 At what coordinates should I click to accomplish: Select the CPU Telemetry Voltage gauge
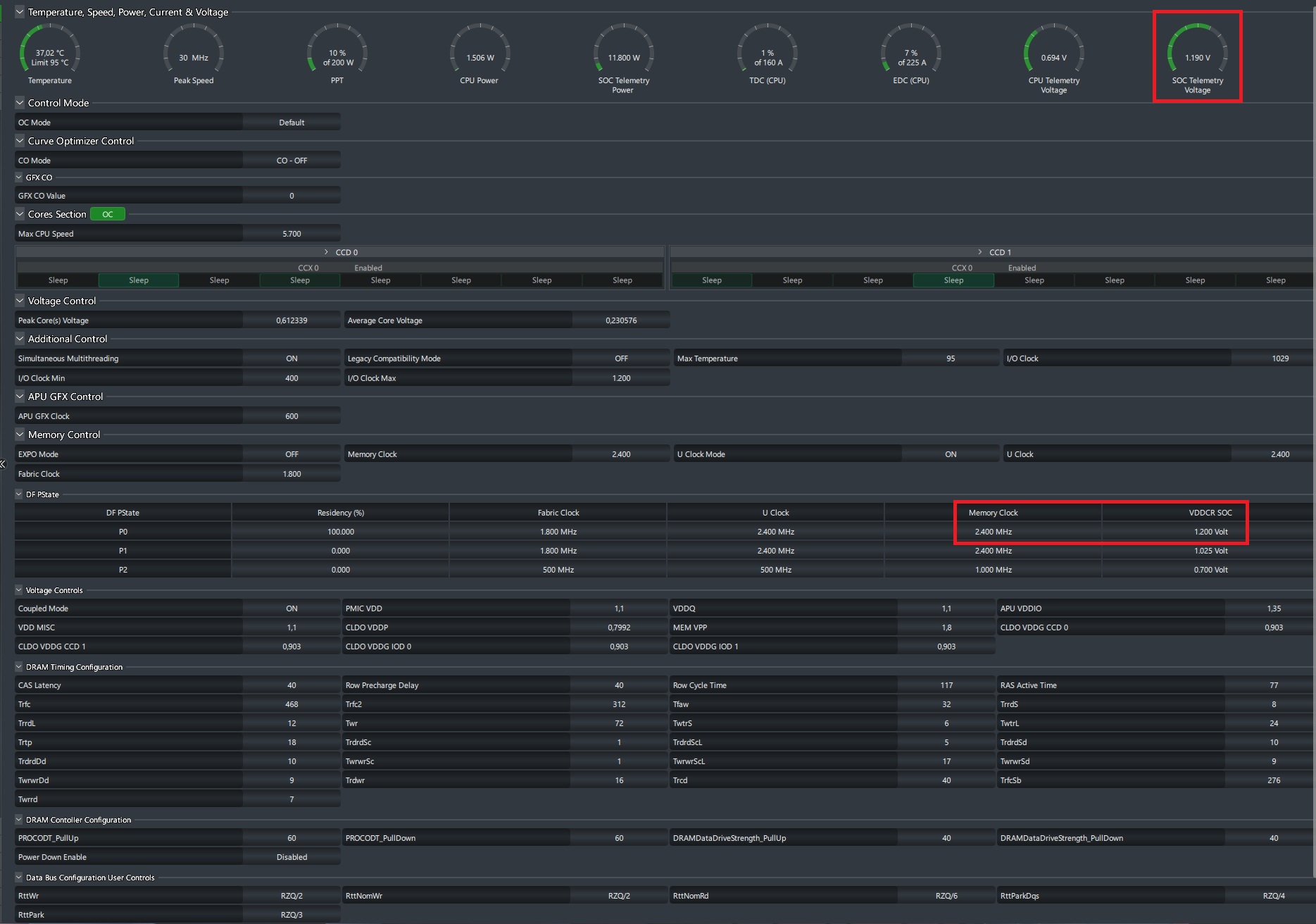pos(1054,58)
